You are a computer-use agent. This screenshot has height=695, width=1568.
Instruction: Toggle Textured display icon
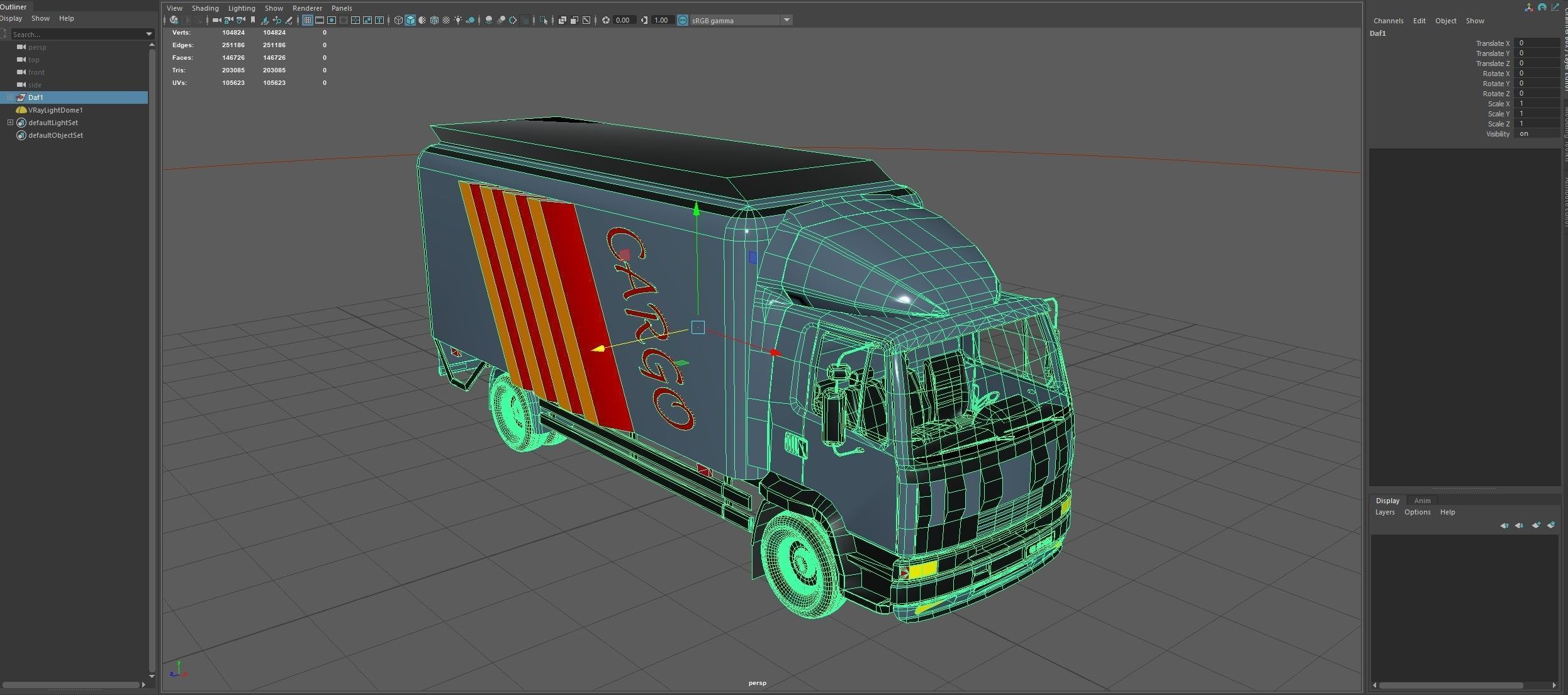[x=446, y=20]
